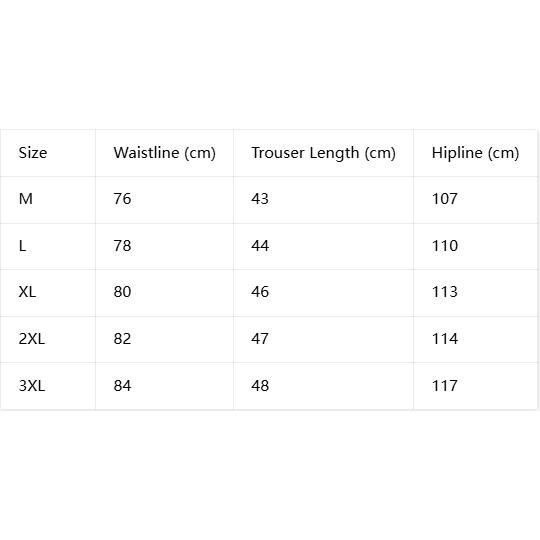Screen dimensions: 540x540
Task: Click the Waistline (cm) column header
Action: [165, 153]
